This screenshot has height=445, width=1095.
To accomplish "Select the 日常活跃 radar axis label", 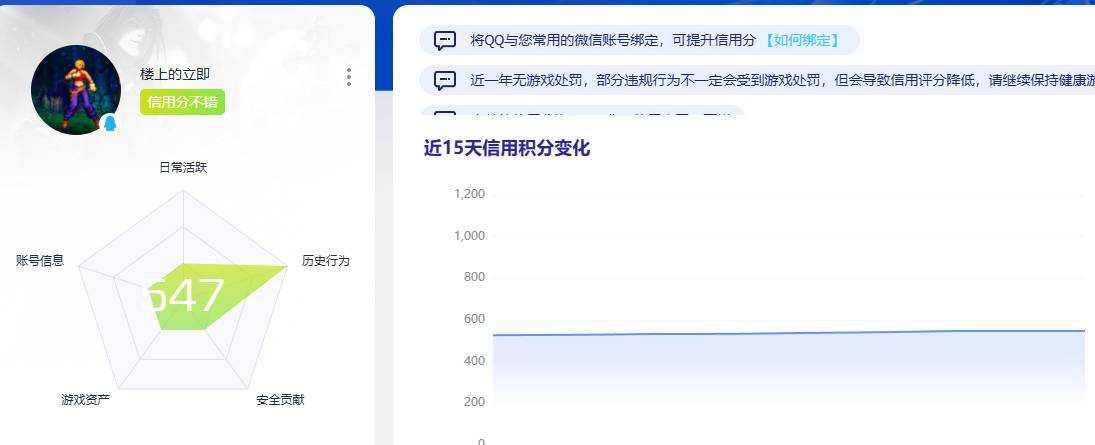I will click(x=183, y=168).
